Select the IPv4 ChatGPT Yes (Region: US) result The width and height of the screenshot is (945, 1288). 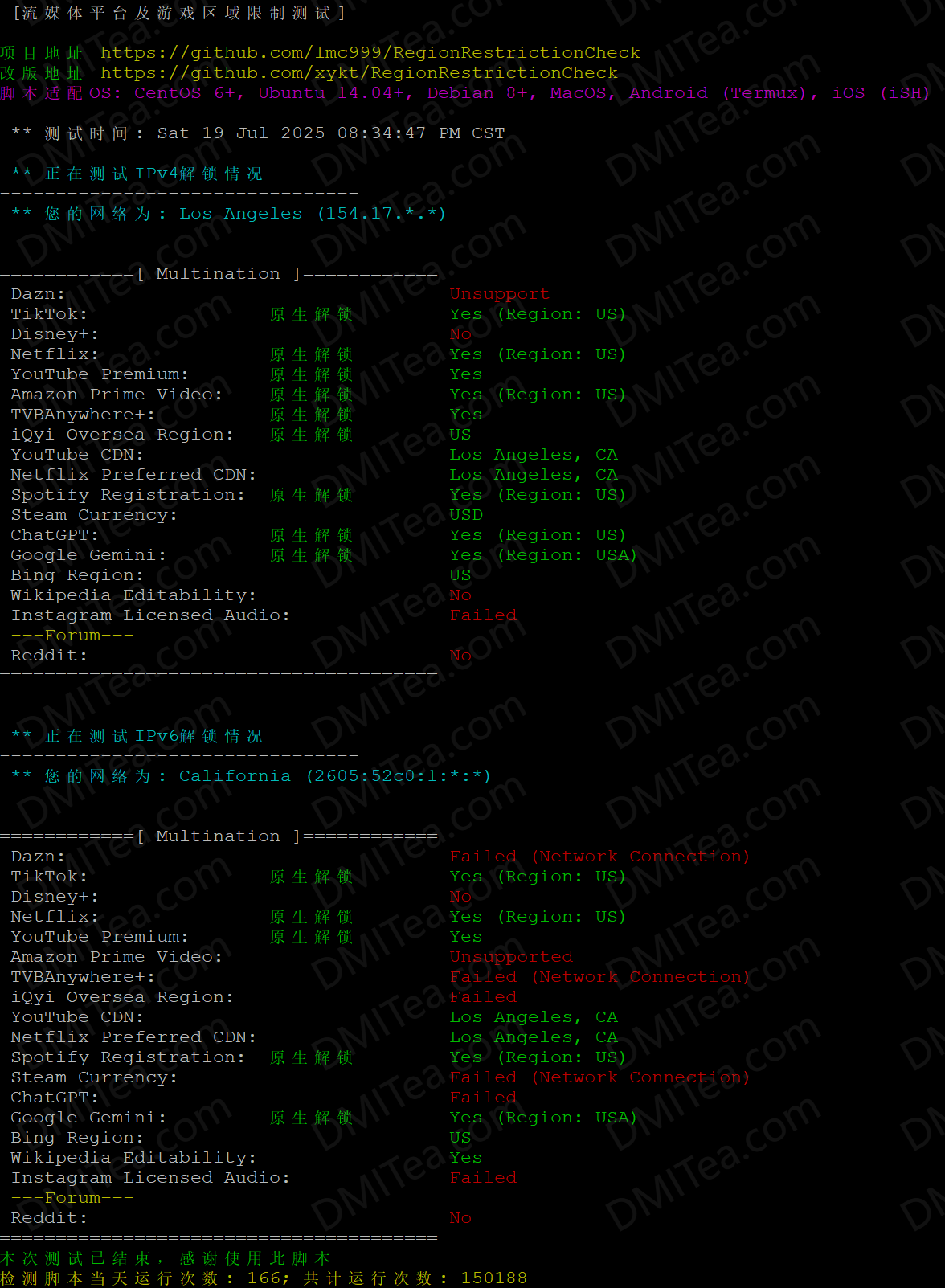click(537, 535)
